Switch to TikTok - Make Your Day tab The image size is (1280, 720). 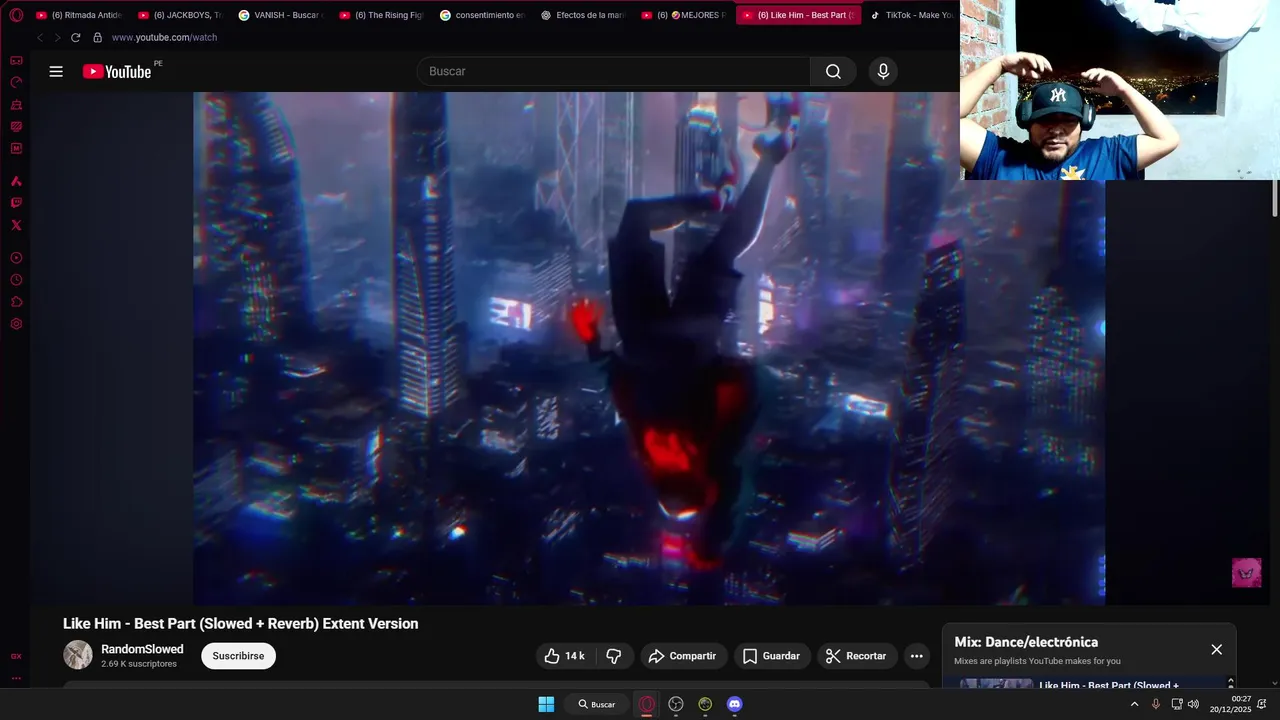point(910,15)
